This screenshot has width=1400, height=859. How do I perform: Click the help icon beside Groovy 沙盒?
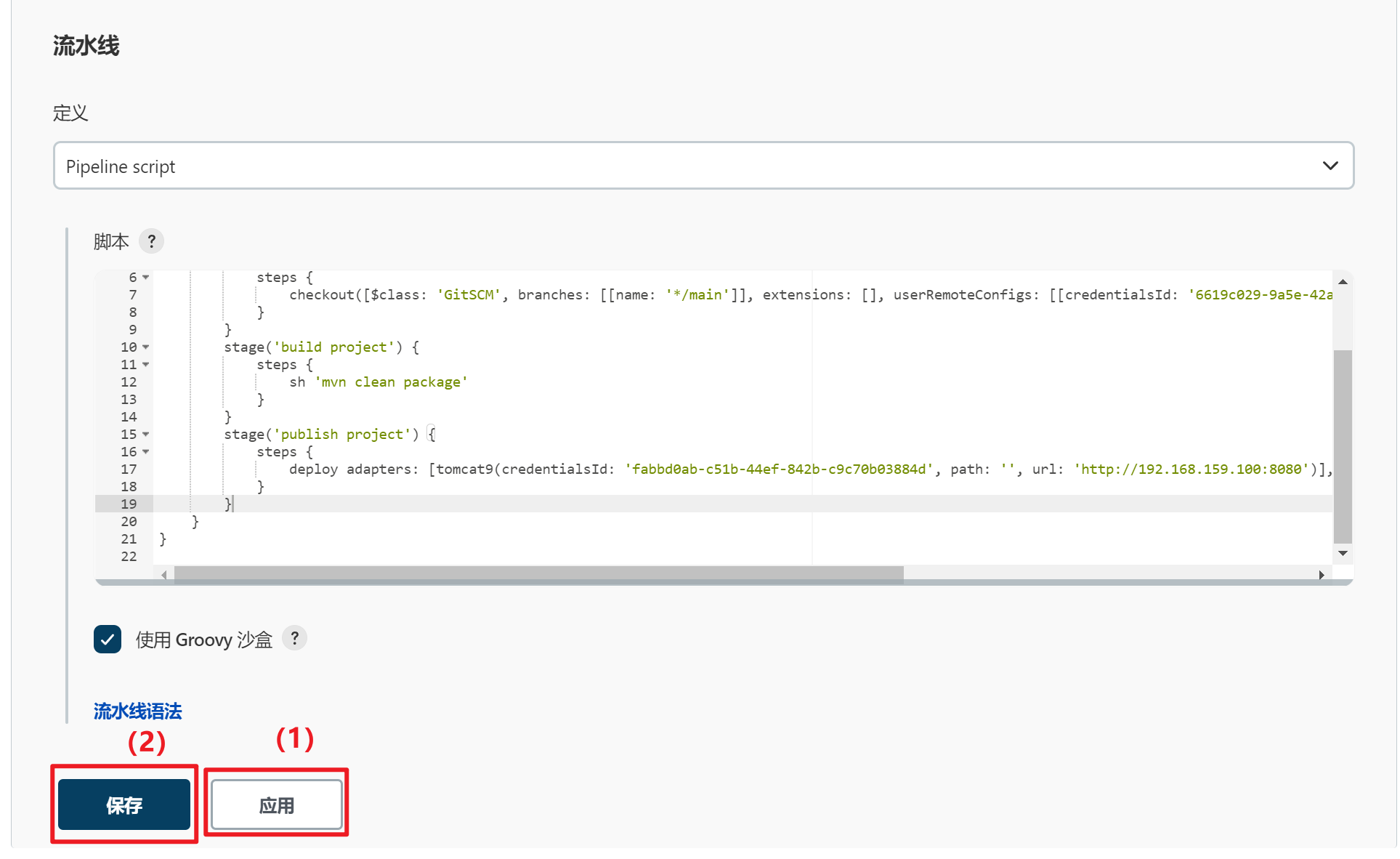294,639
